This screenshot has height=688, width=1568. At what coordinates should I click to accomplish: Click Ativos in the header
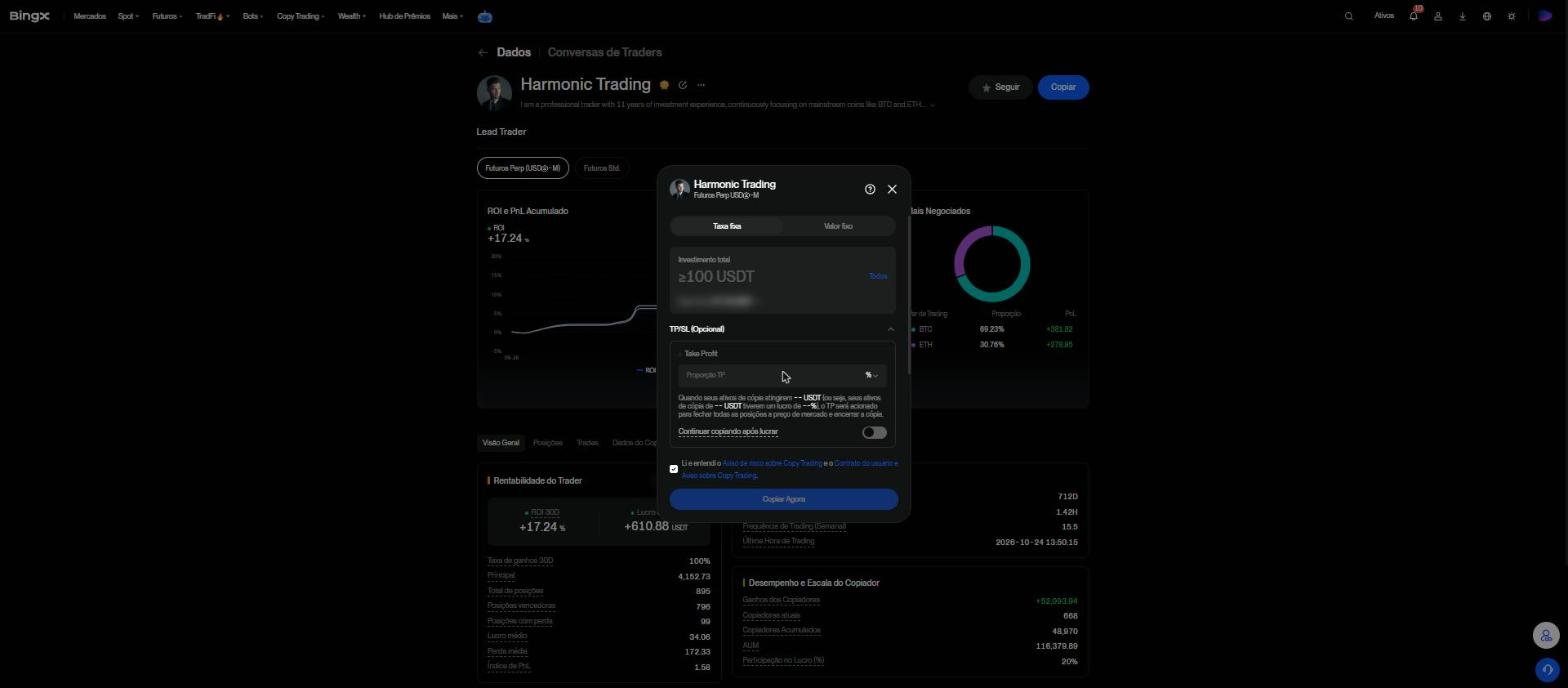[1384, 16]
